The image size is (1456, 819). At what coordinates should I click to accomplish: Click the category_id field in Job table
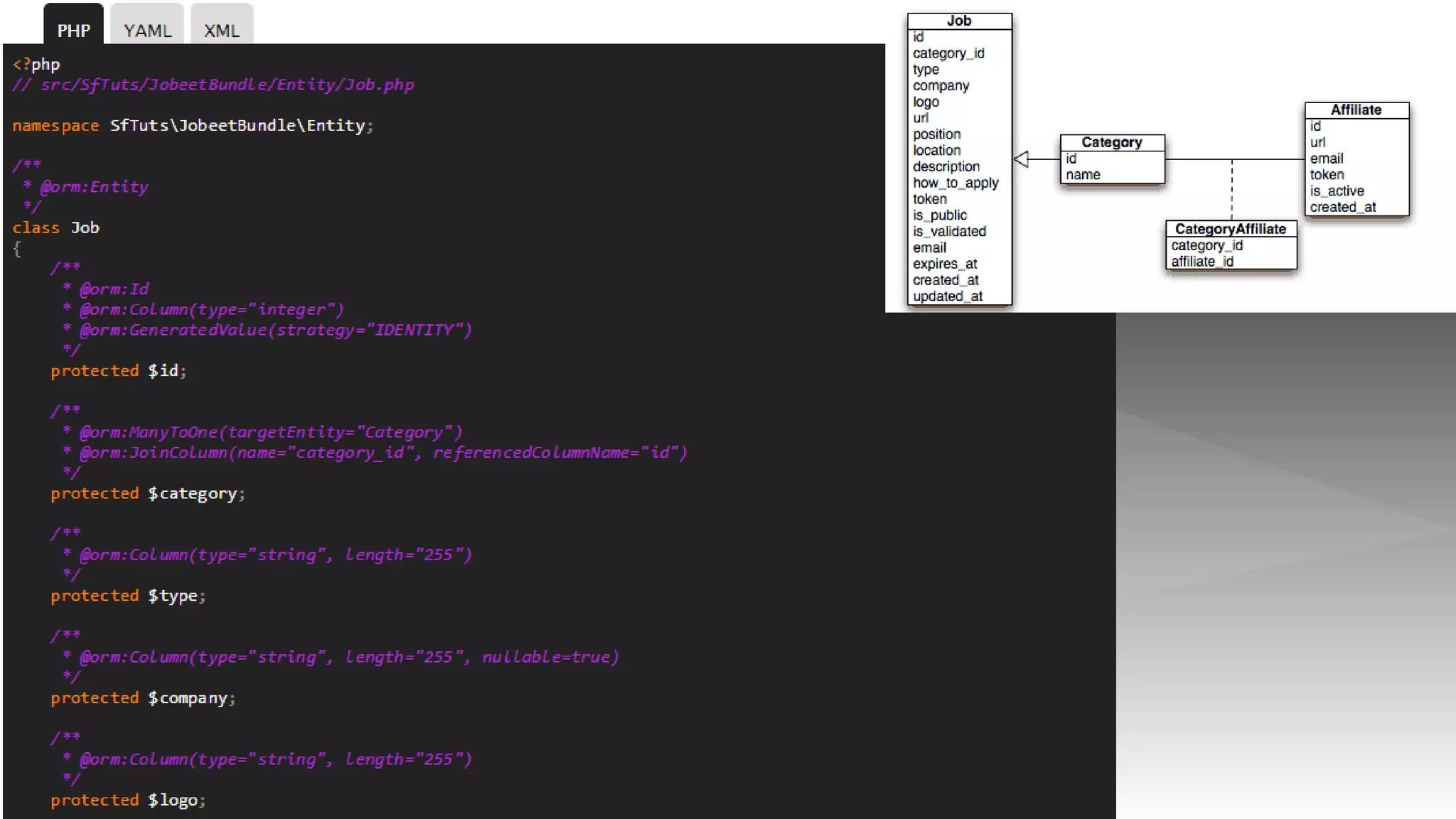948,53
